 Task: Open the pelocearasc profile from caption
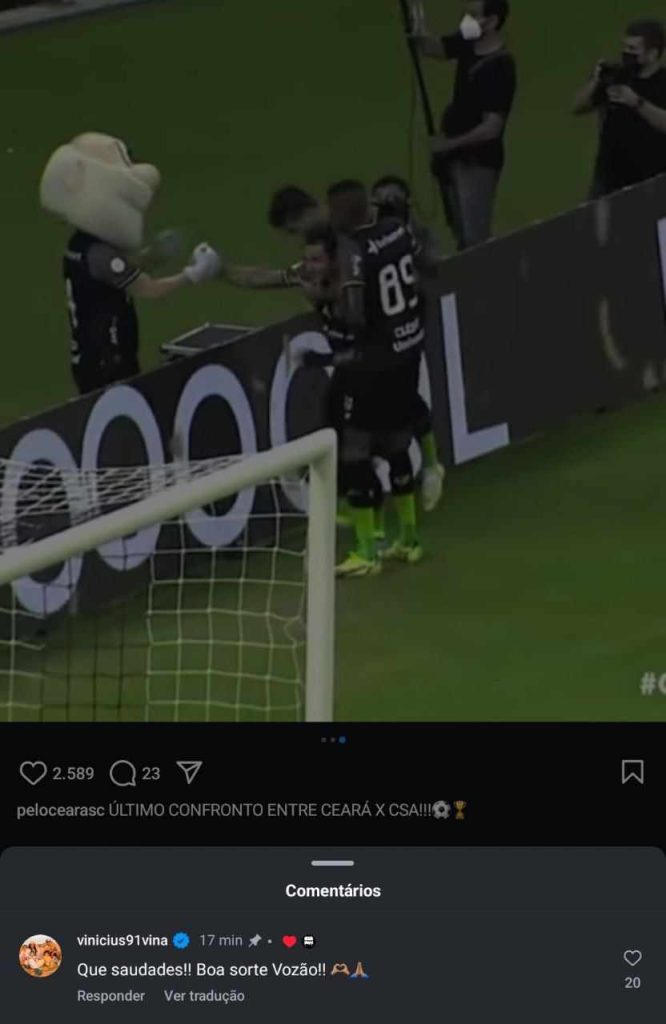pyautogui.click(x=60, y=810)
